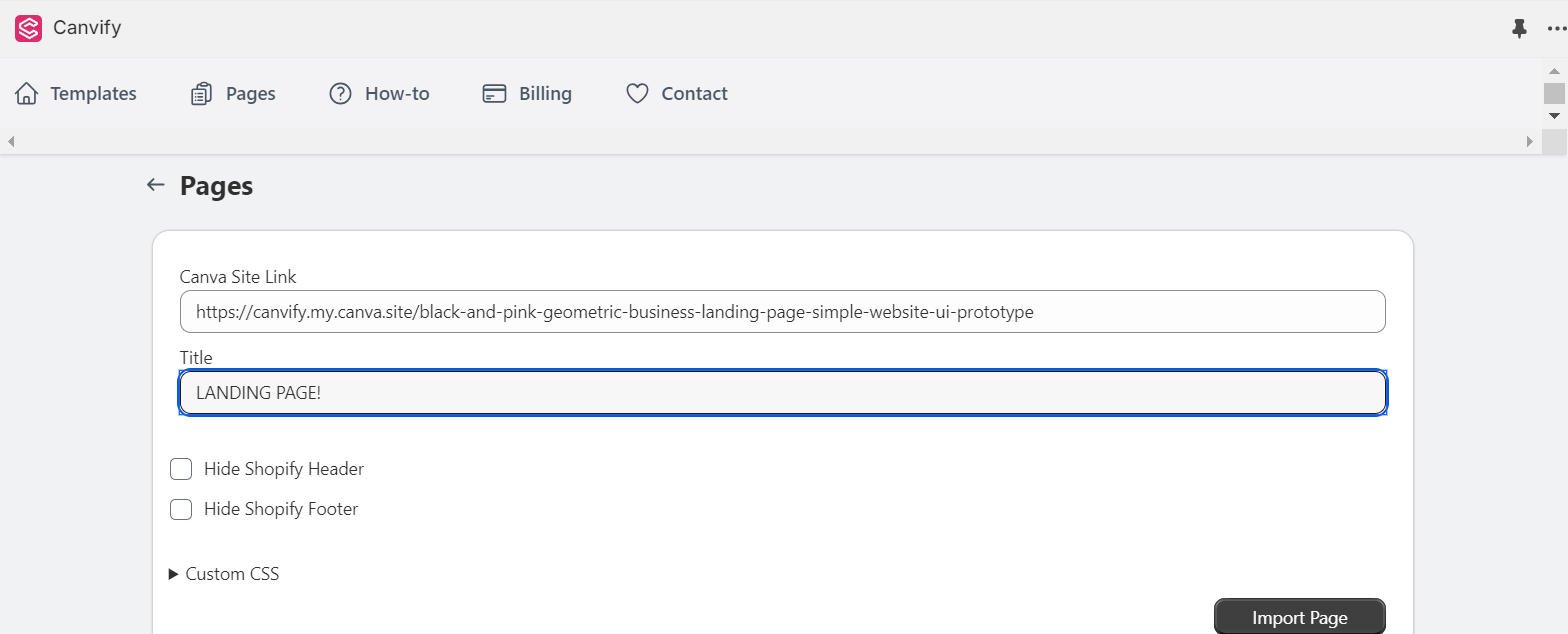The image size is (1568, 634).
Task: Click the Title input field
Action: (x=782, y=393)
